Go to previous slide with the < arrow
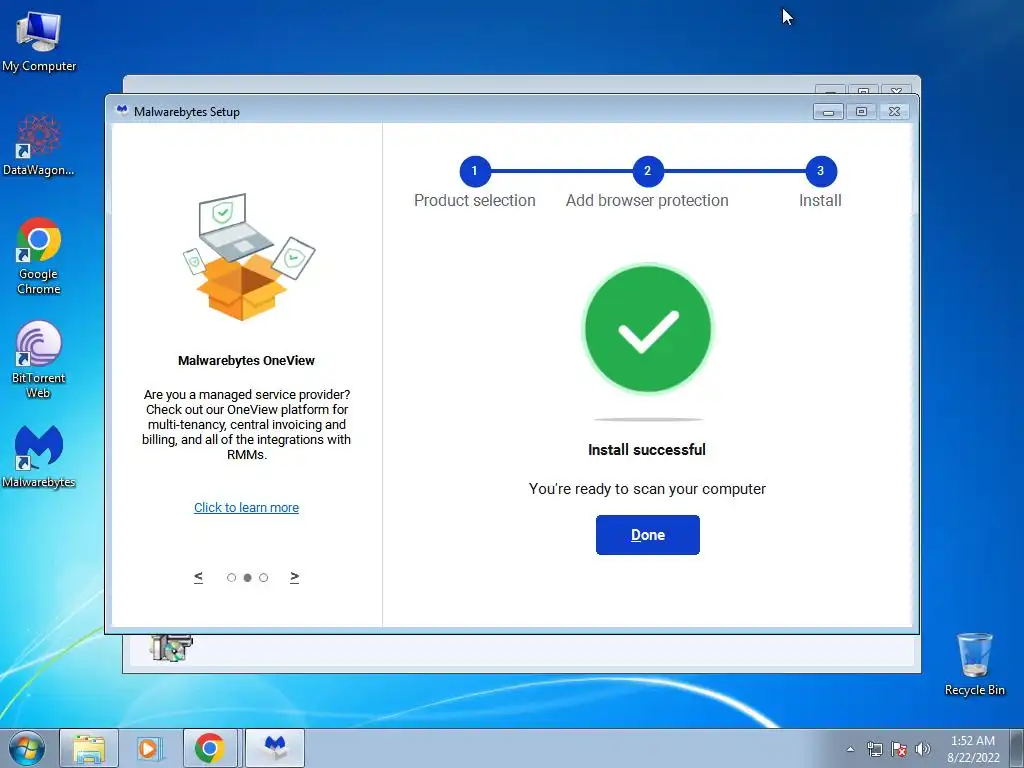 199,577
